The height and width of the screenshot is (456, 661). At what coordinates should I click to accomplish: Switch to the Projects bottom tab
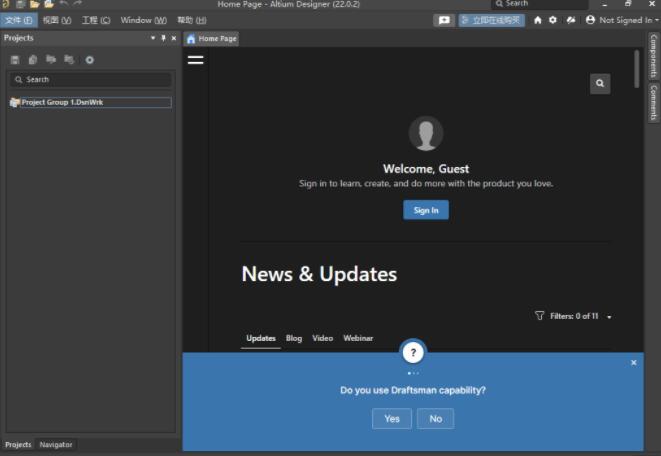18,445
